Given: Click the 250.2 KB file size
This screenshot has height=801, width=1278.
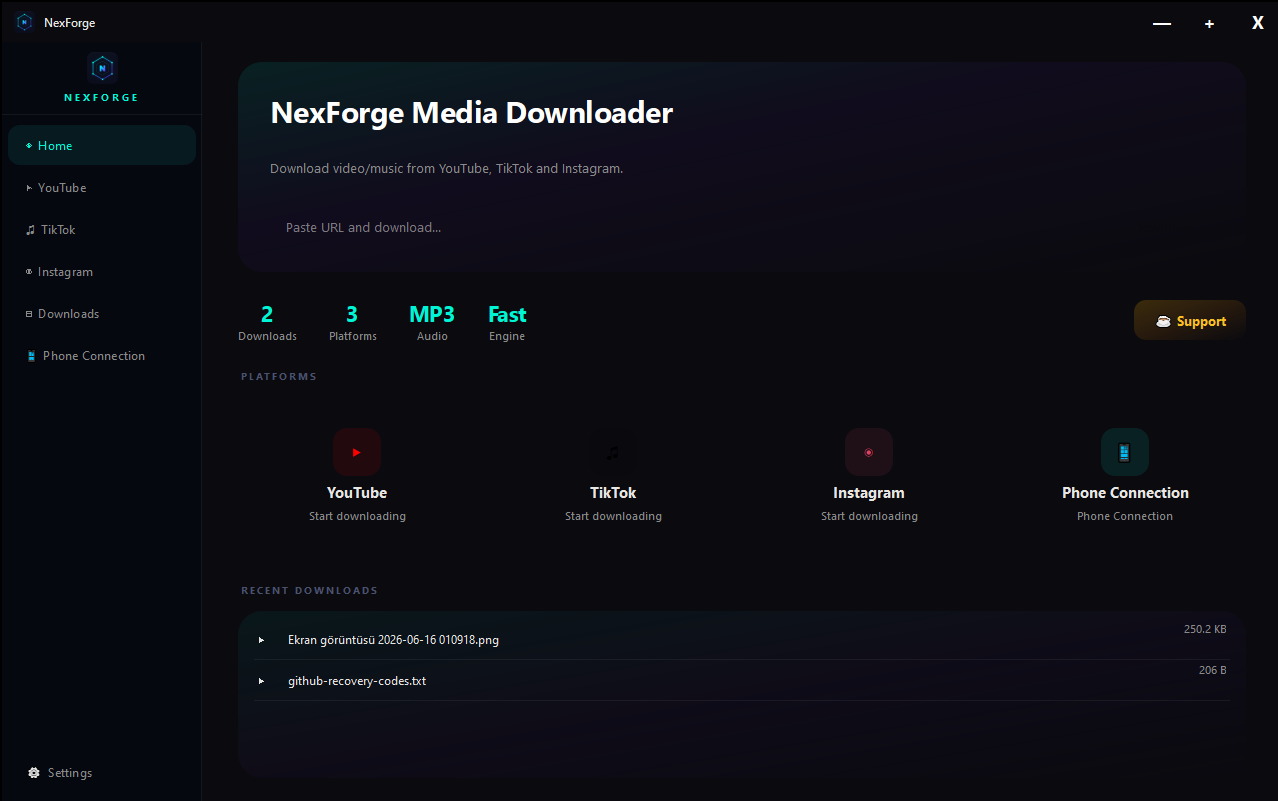Looking at the screenshot, I should click(1205, 629).
